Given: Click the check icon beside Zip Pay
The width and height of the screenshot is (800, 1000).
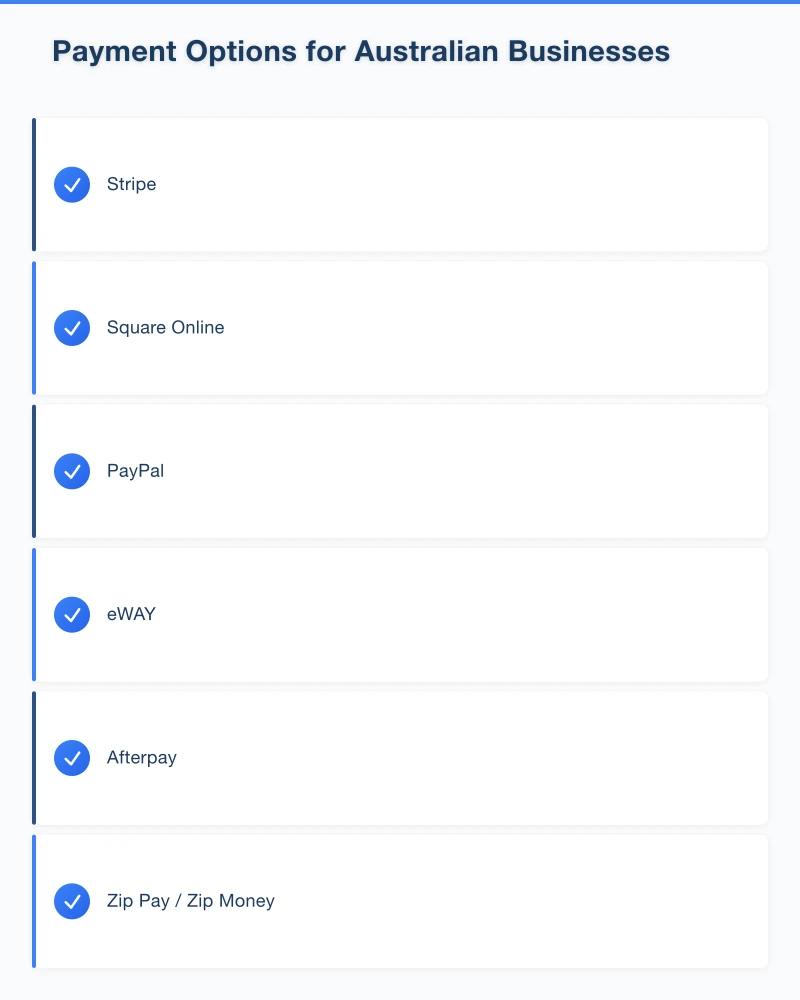Looking at the screenshot, I should 72,901.
